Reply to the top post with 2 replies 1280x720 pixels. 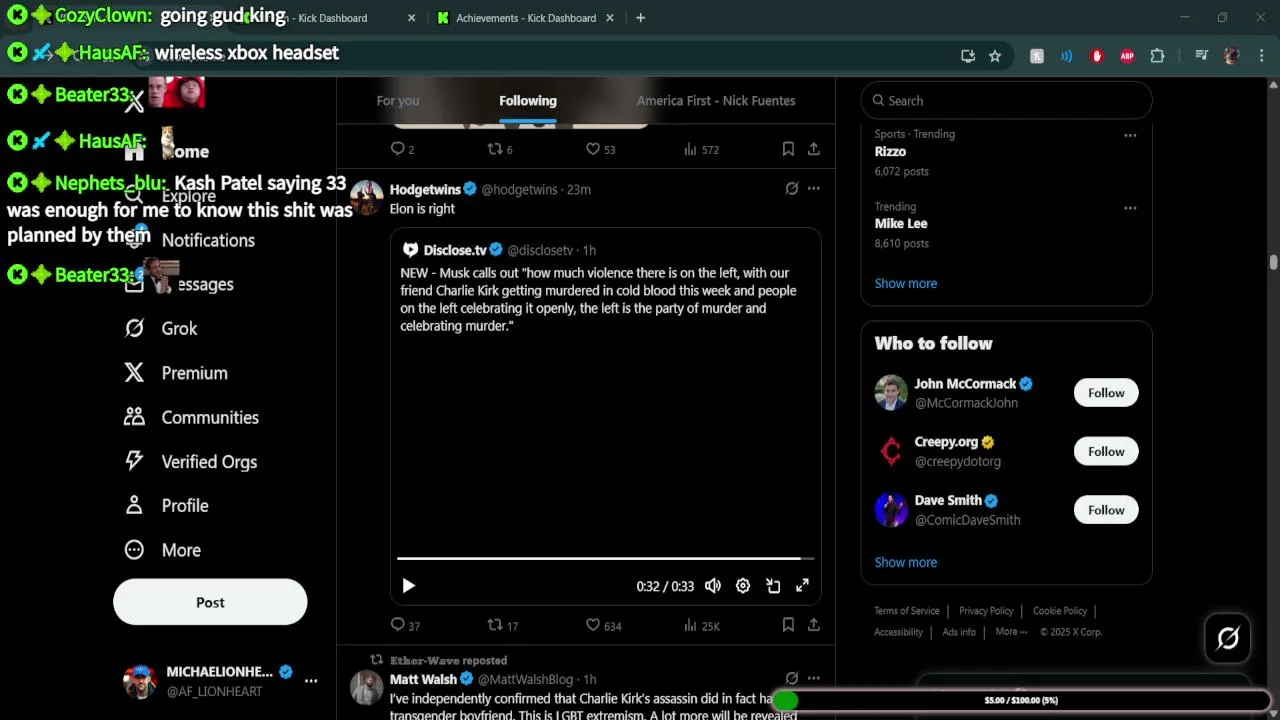(402, 149)
